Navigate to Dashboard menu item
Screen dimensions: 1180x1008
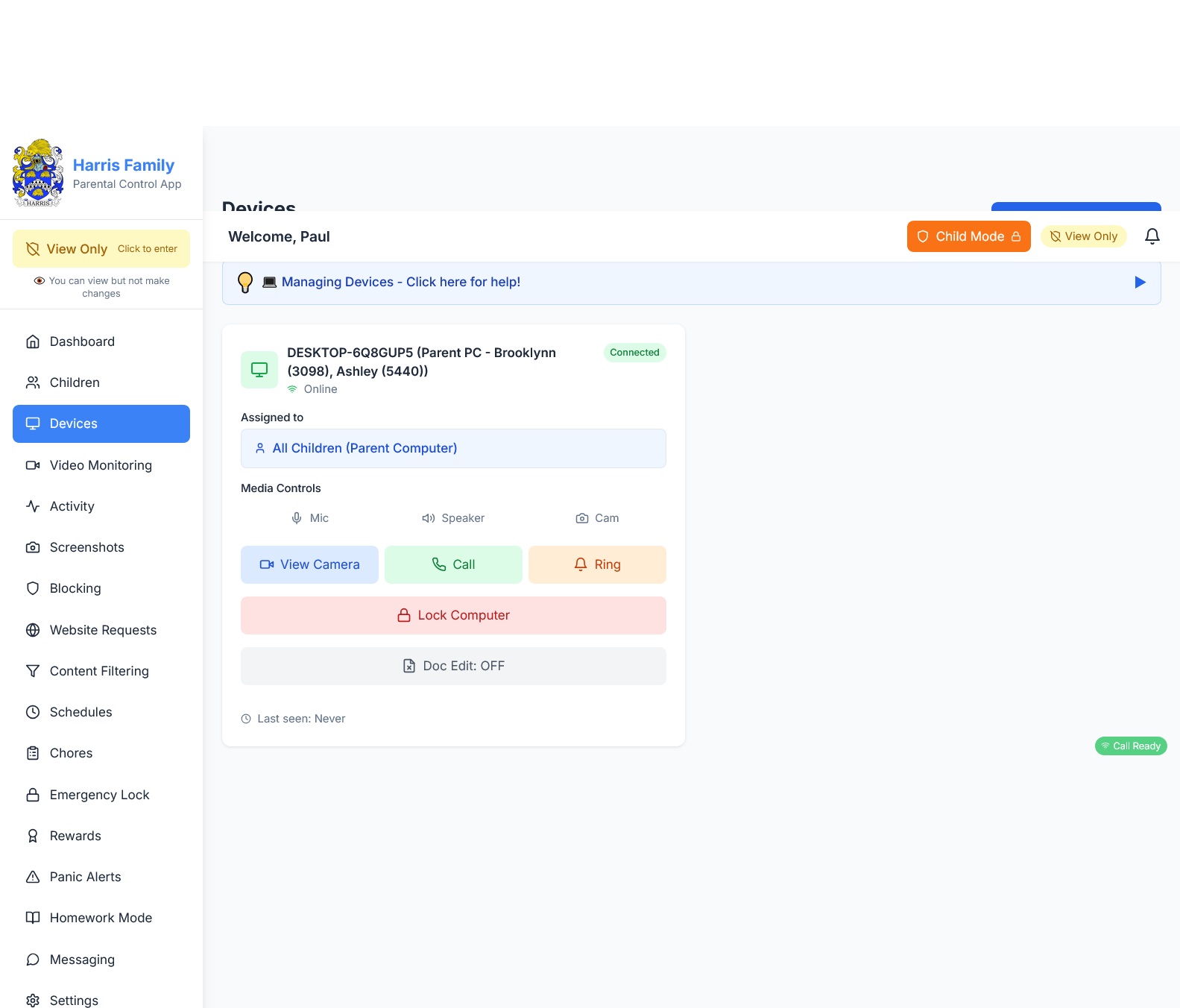coord(82,341)
